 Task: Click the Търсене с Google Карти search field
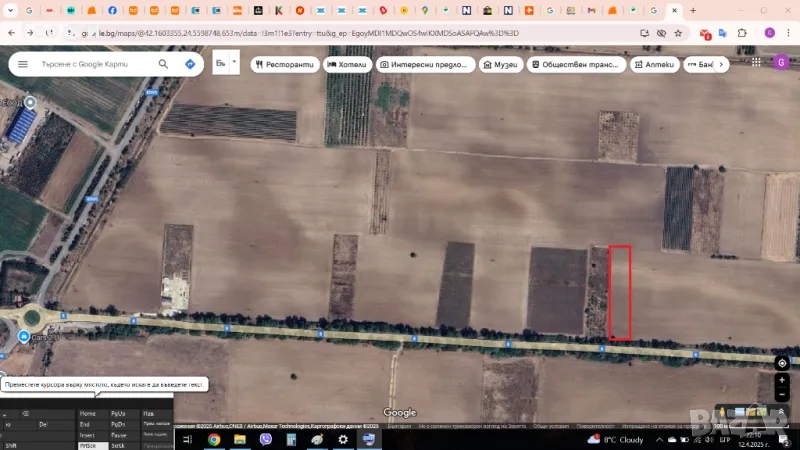click(x=90, y=64)
